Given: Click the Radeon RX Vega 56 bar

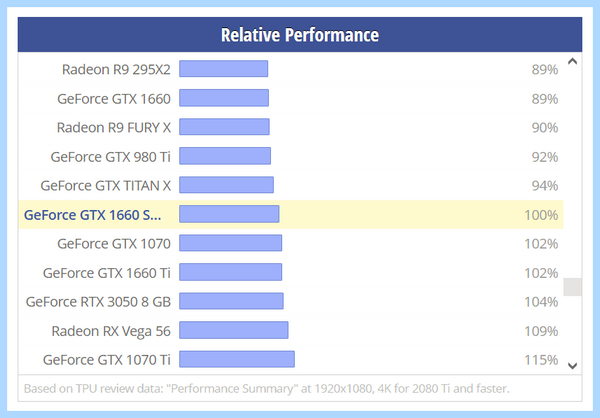Looking at the screenshot, I should (234, 330).
